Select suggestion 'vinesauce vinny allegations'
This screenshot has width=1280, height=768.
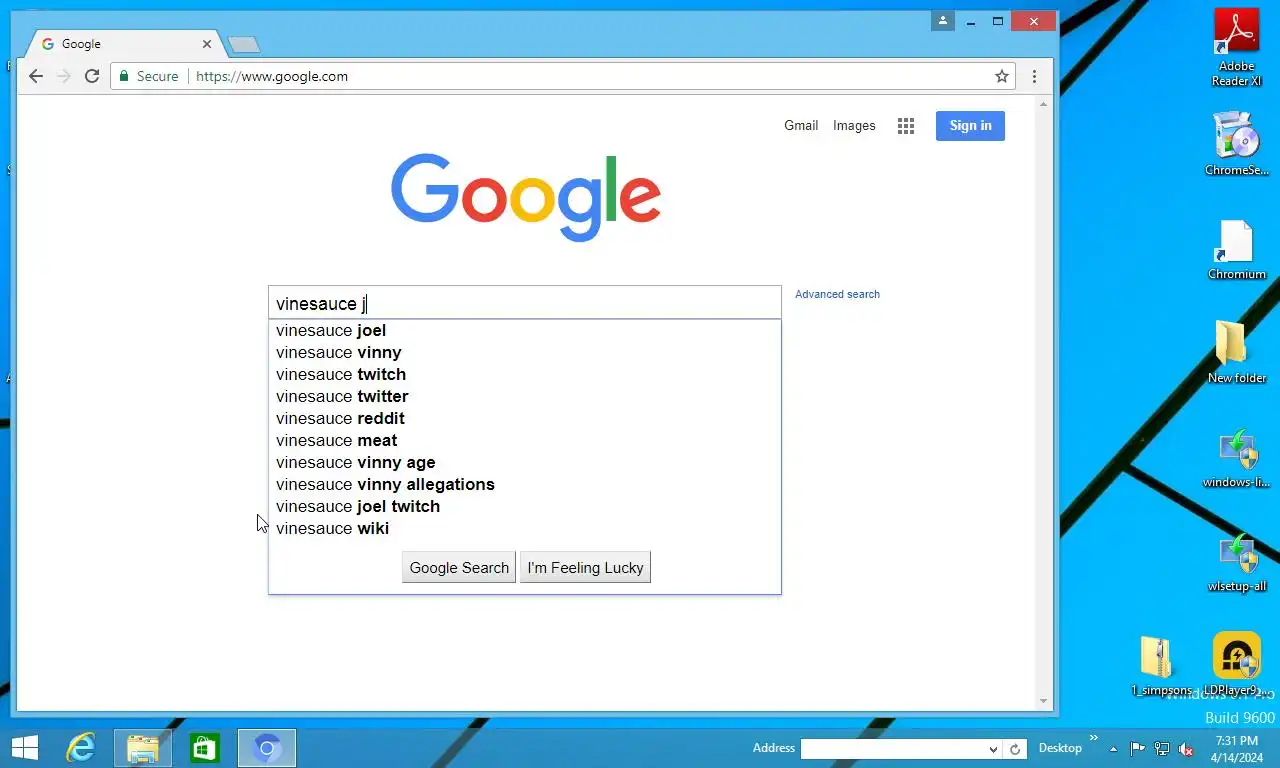[x=524, y=484]
